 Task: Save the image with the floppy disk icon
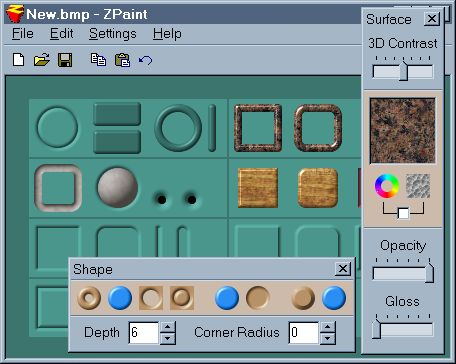coord(65,60)
